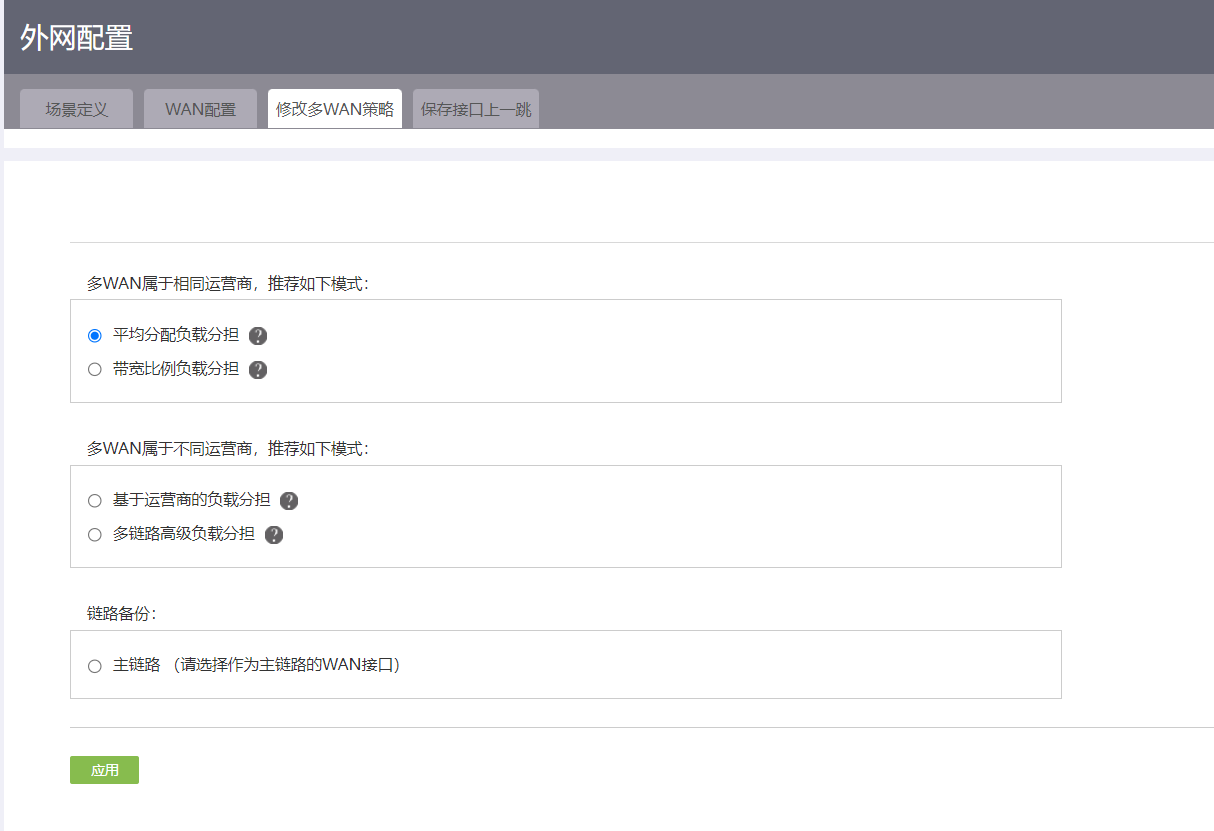This screenshot has height=831, width=1214.
Task: Select 平均分配负载分担 radio button
Action: tap(95, 335)
